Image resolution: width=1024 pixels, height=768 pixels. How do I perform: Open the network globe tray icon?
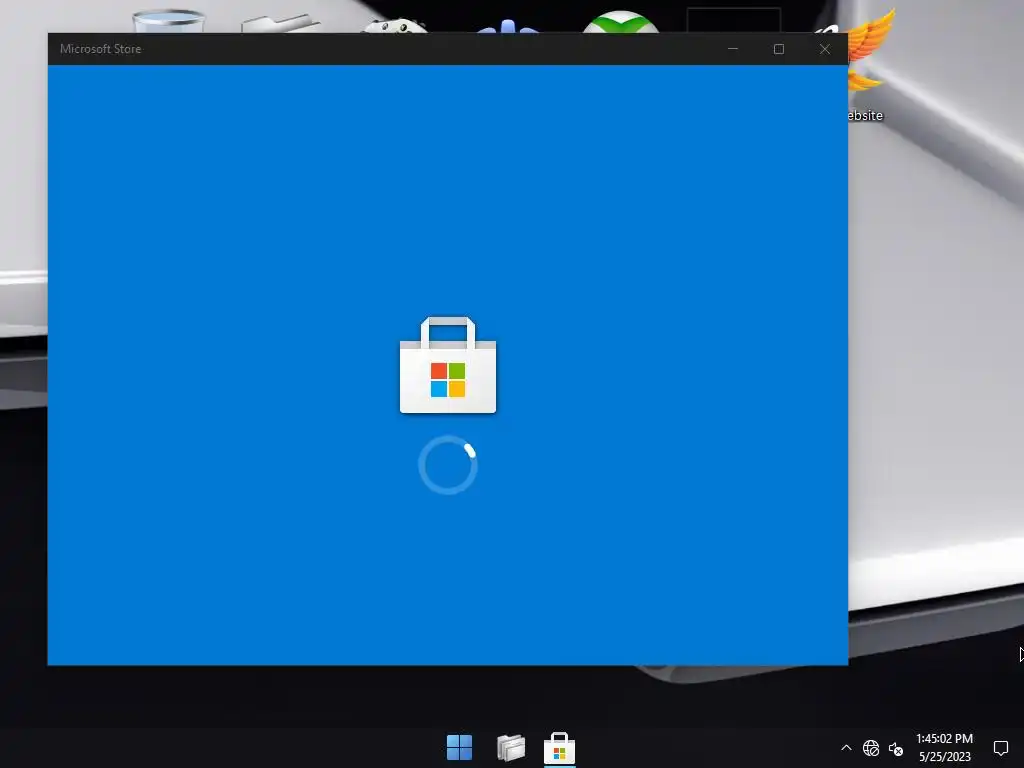click(x=871, y=748)
